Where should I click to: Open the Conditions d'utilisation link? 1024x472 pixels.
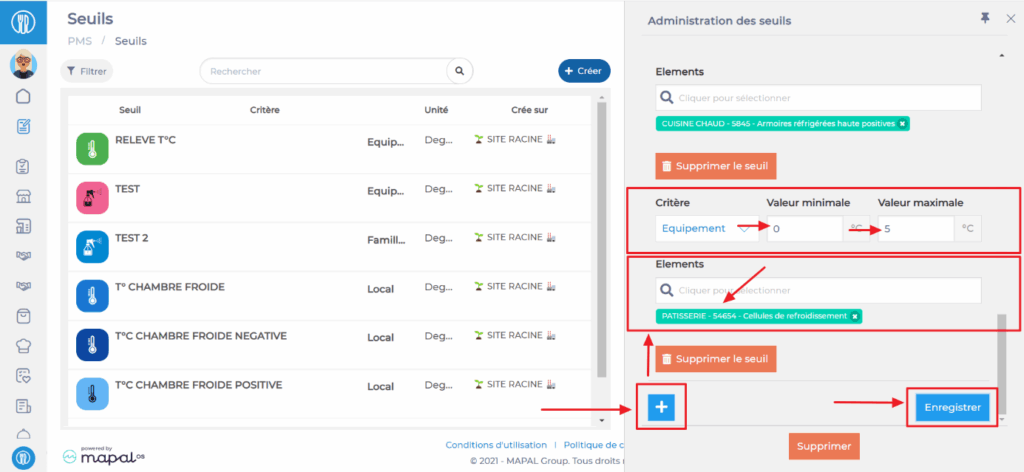pyautogui.click(x=496, y=445)
